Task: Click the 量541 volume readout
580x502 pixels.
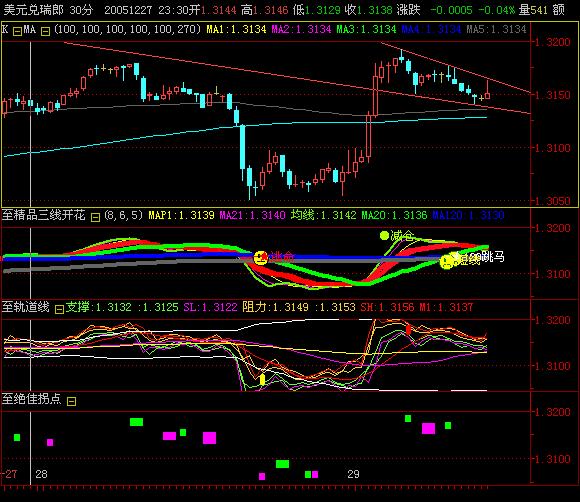Action: tap(533, 10)
